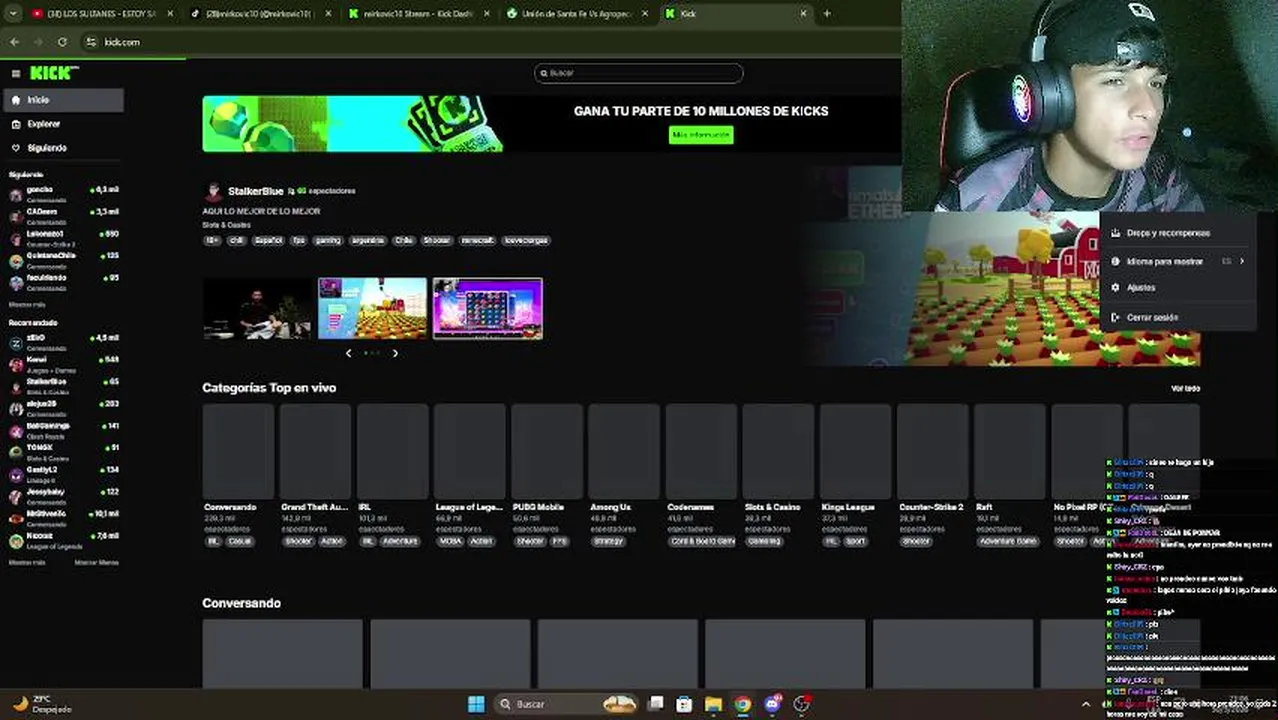Click the 'español' tag on featured stream
1278x720 pixels.
[x=268, y=240]
